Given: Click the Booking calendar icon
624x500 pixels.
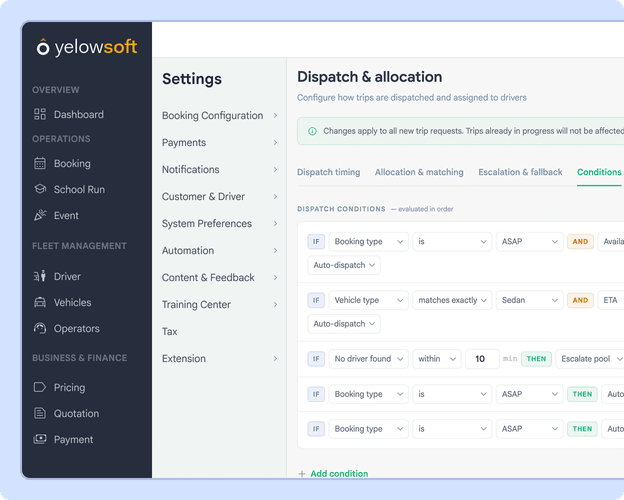Looking at the screenshot, I should [x=40, y=163].
